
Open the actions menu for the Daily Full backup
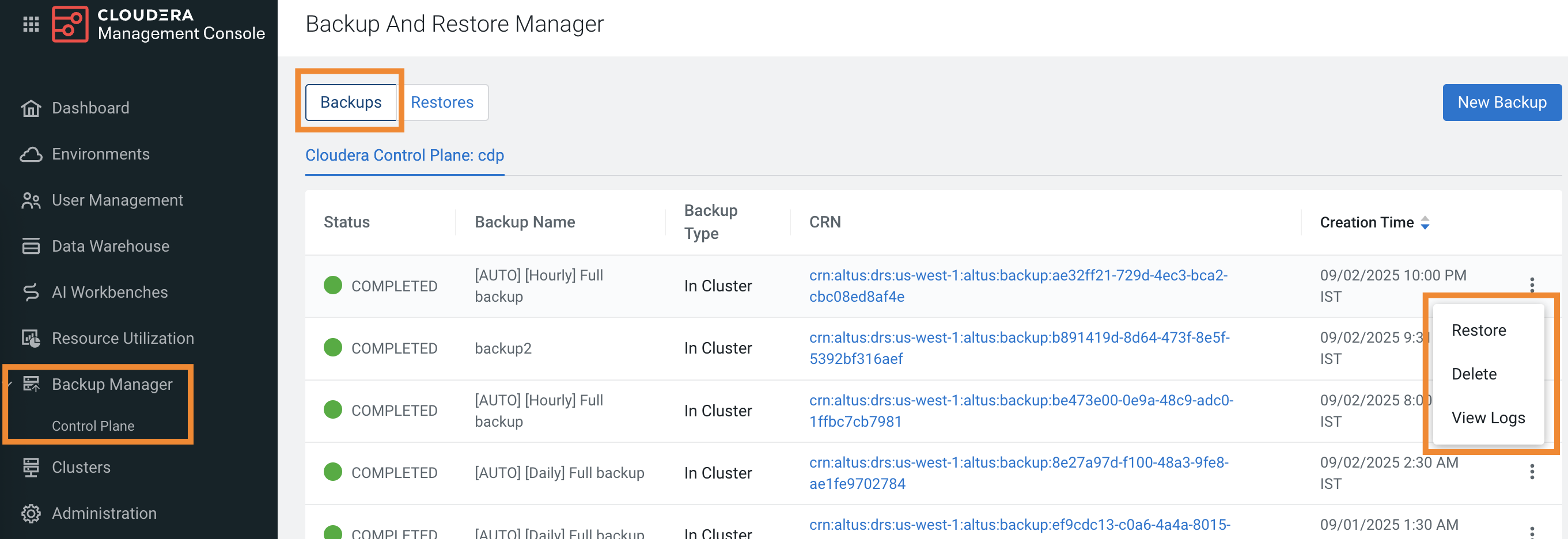click(1533, 472)
